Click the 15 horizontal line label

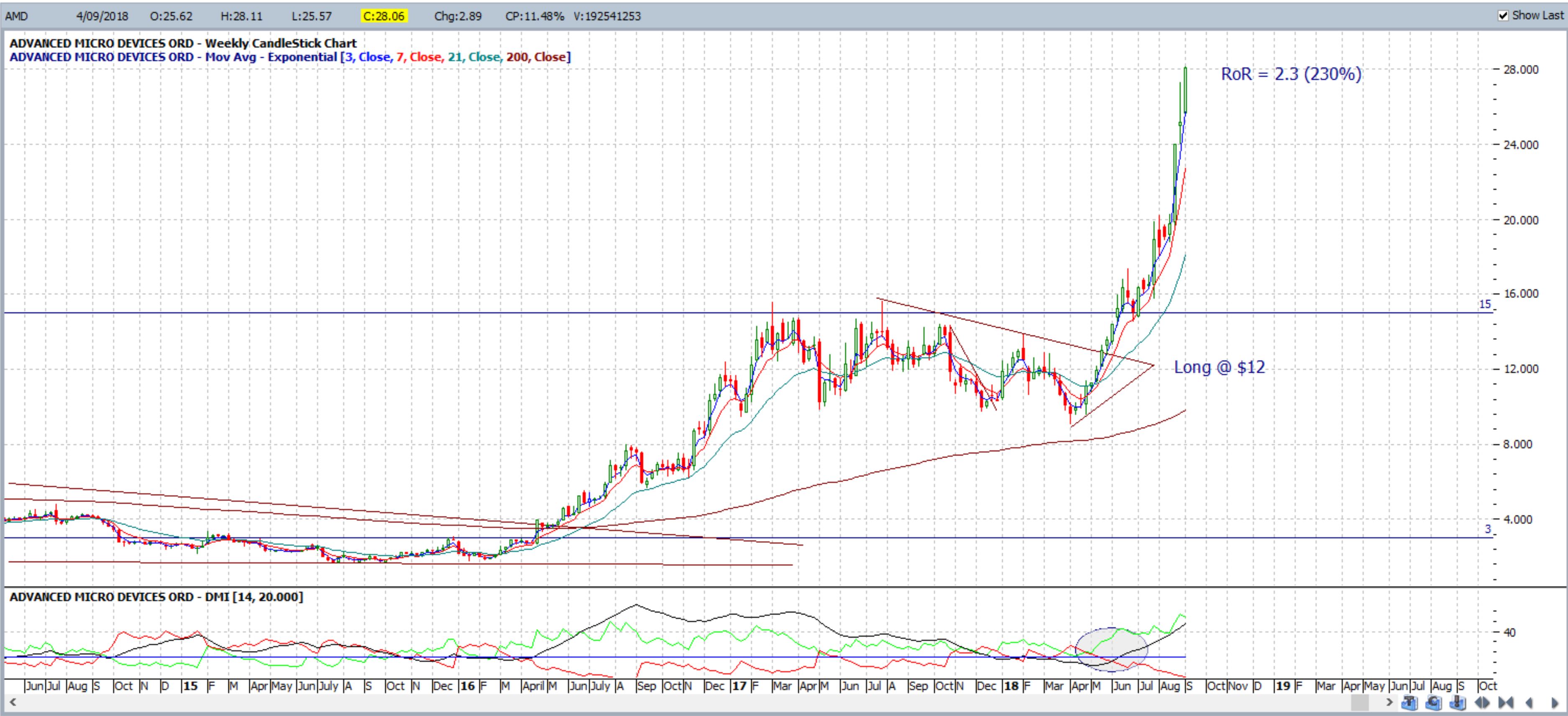1485,304
